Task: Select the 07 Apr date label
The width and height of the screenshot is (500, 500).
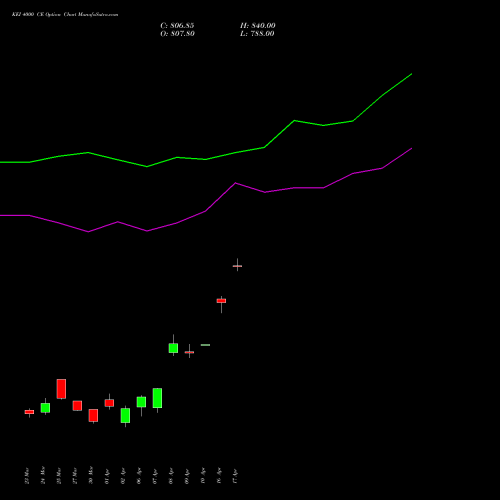Action: 155,477
